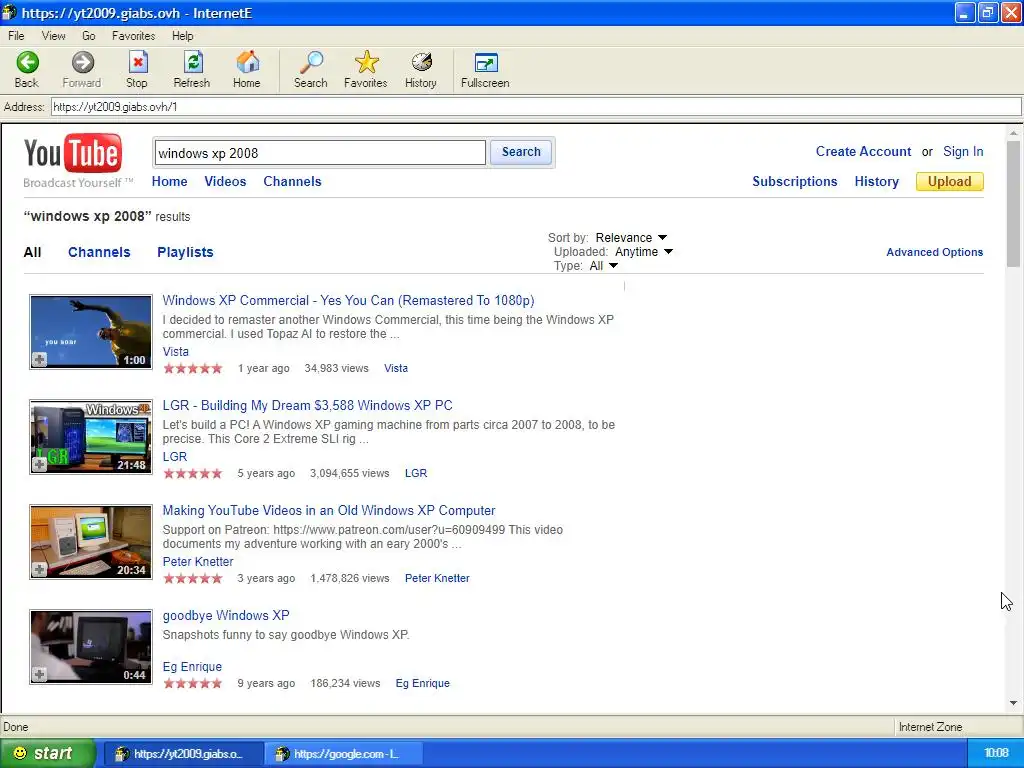Click the YouTube Broadcast Yourself logo
Screen dimensions: 1024x768
click(x=77, y=161)
